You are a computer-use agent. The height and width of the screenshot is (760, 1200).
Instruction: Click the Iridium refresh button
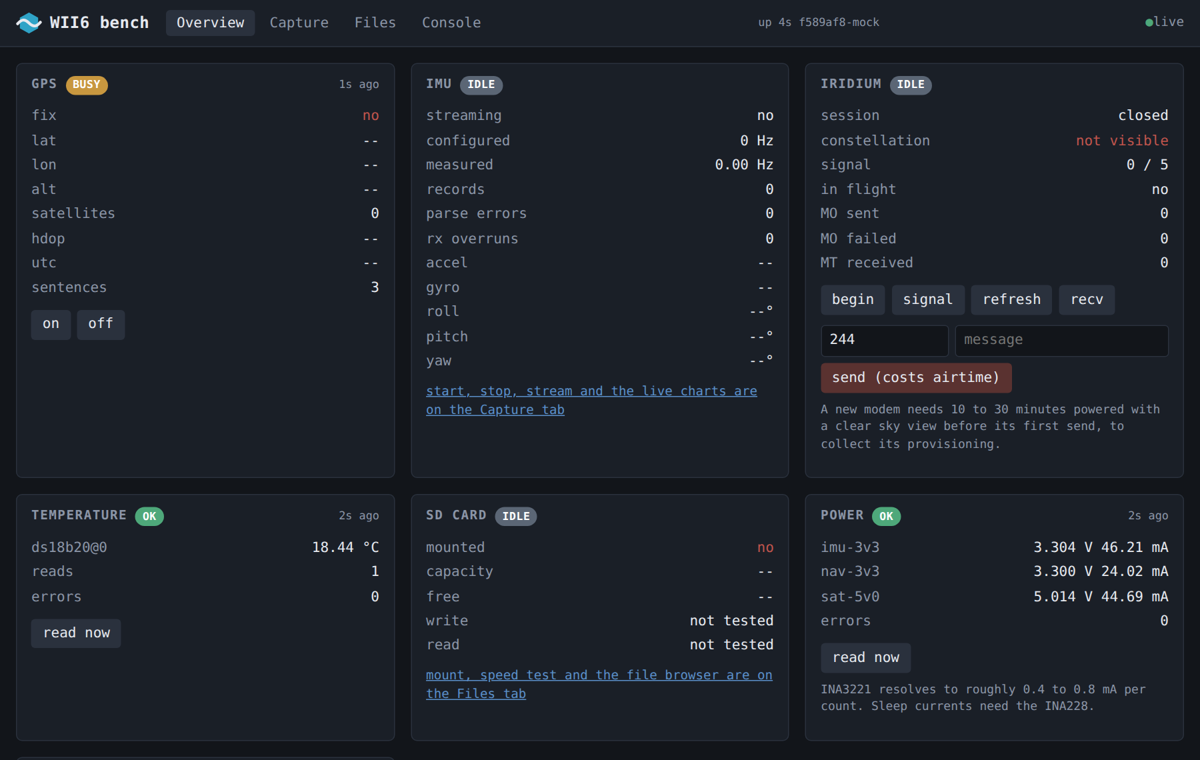click(x=1012, y=300)
